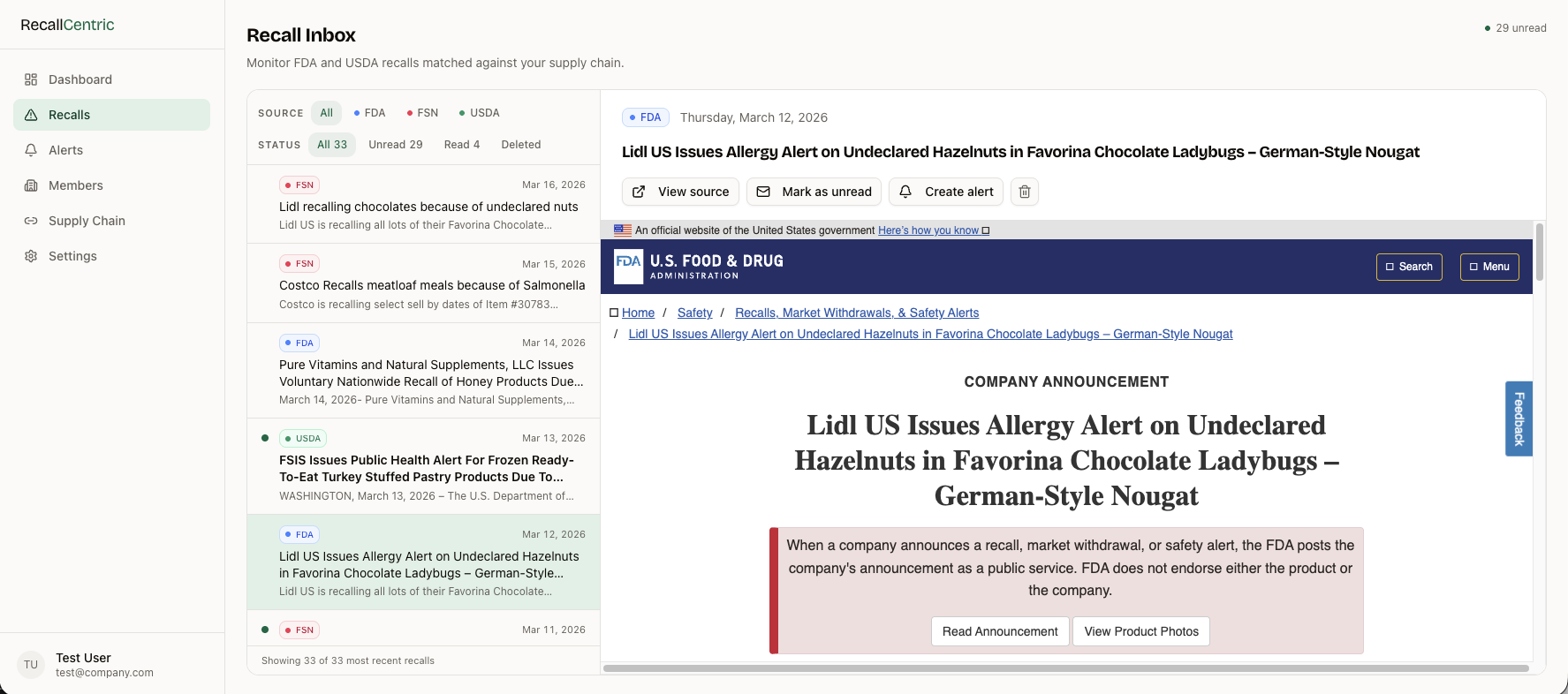The height and width of the screenshot is (694, 1568).
Task: Click the Settings gear icon
Action: [x=31, y=256]
